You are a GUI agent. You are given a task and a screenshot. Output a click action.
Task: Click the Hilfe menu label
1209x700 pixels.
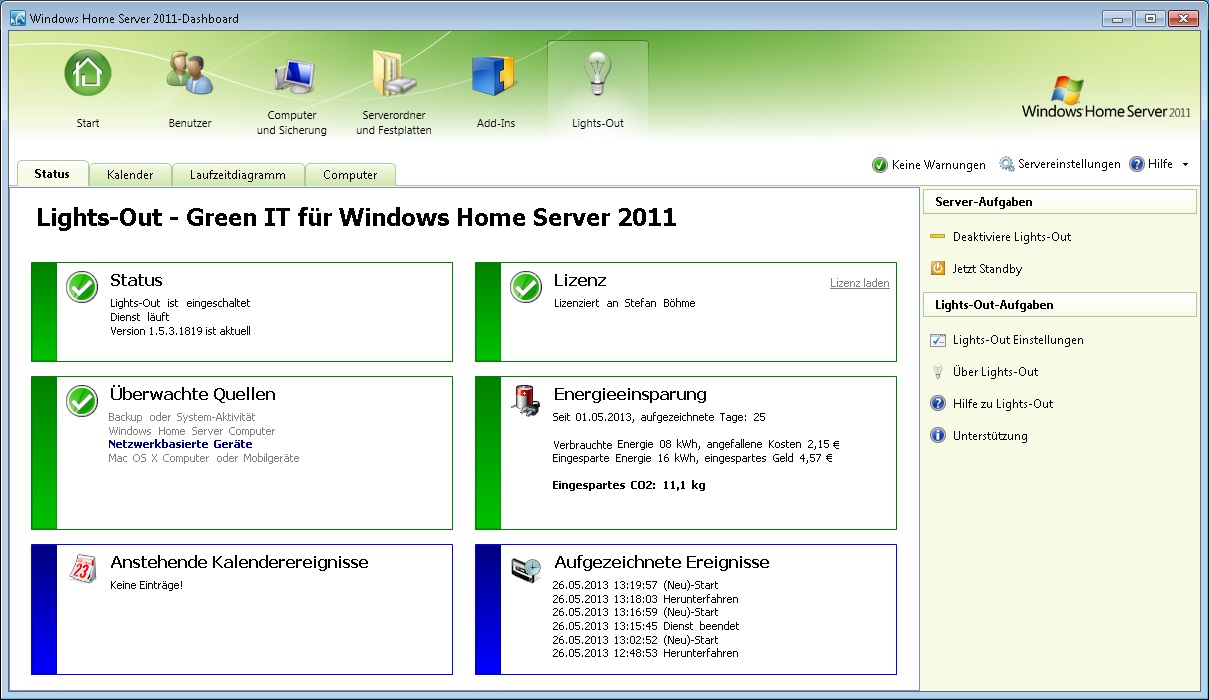(x=1160, y=164)
